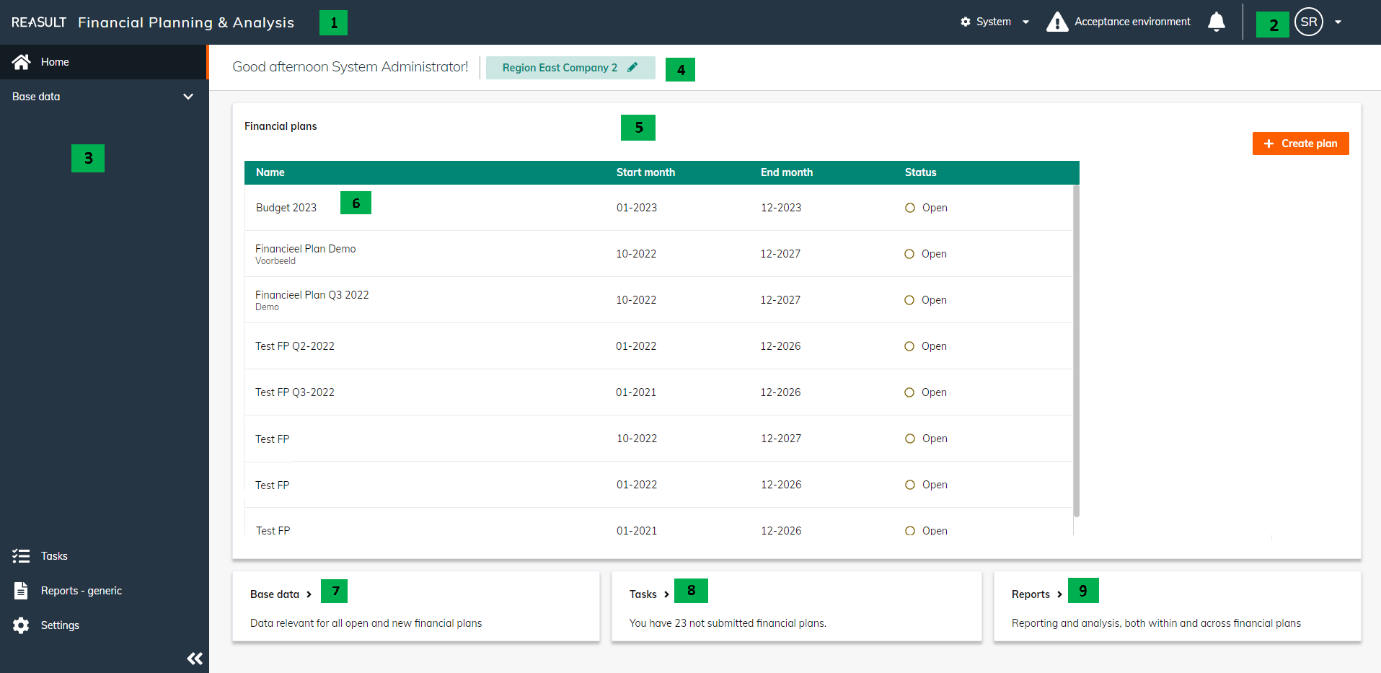Select the Tasks icon in sidebar
1381x673 pixels.
point(19,555)
